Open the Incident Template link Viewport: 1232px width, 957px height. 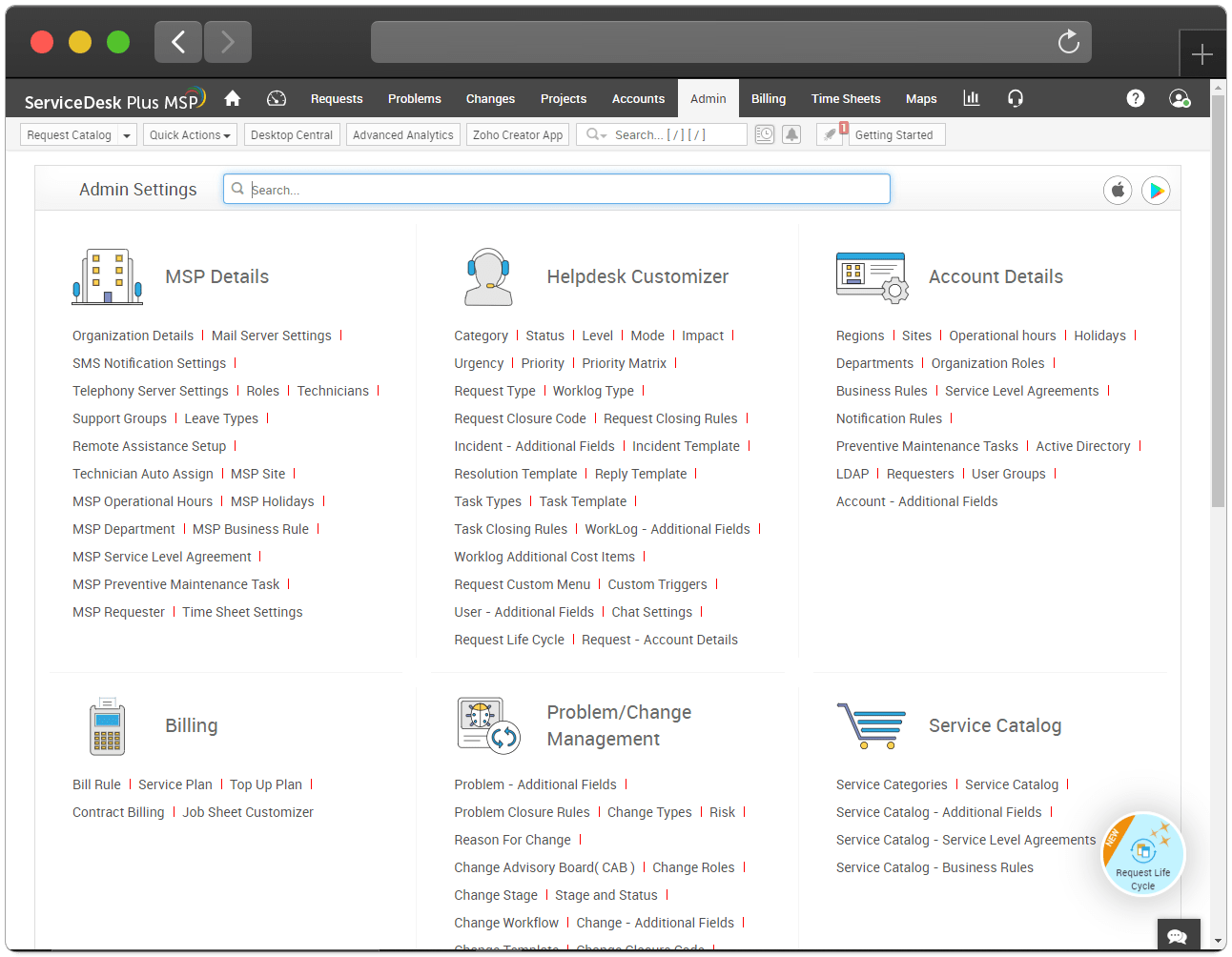pos(686,446)
